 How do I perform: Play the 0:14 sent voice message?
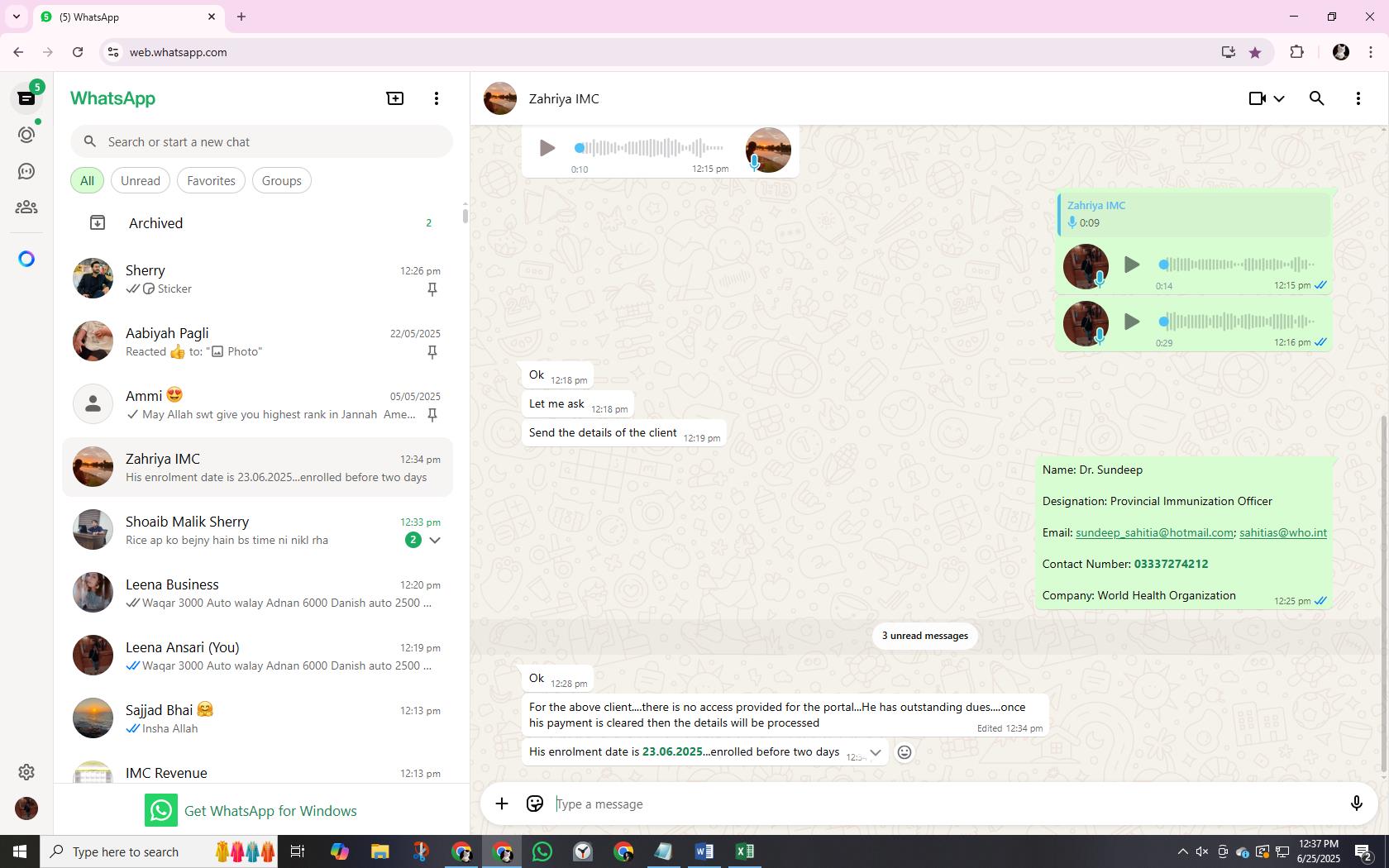[x=1132, y=265]
